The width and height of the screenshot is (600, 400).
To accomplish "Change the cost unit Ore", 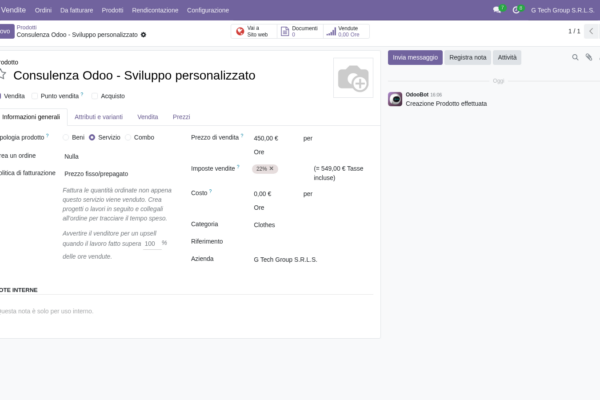I will [x=259, y=207].
